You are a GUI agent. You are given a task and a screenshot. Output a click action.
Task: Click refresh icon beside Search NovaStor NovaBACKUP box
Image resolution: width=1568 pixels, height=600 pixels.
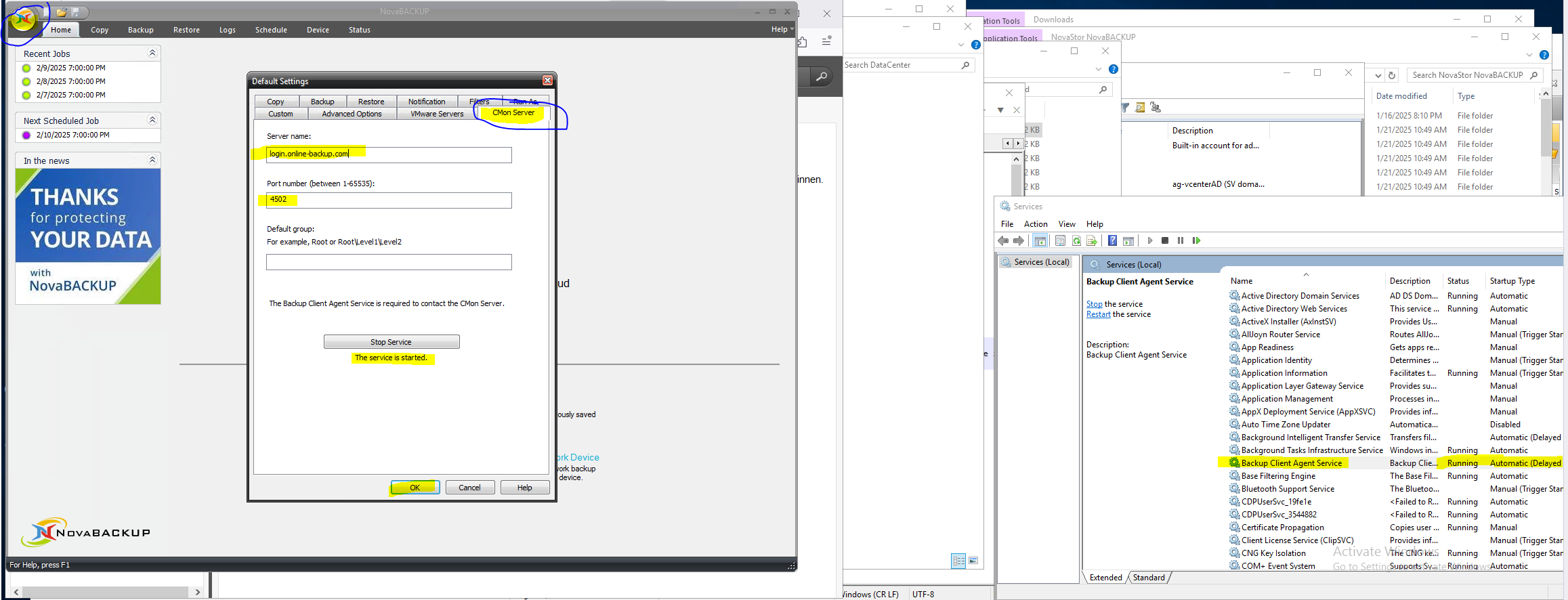click(x=1392, y=75)
